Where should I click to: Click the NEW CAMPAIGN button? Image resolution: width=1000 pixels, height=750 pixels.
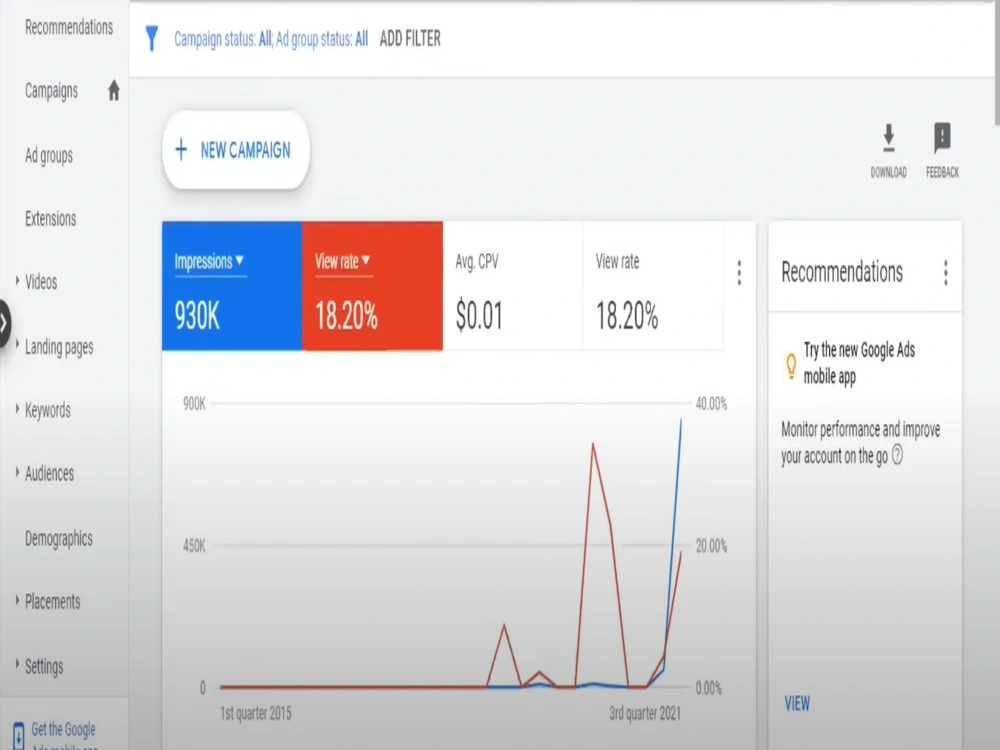[x=236, y=150]
